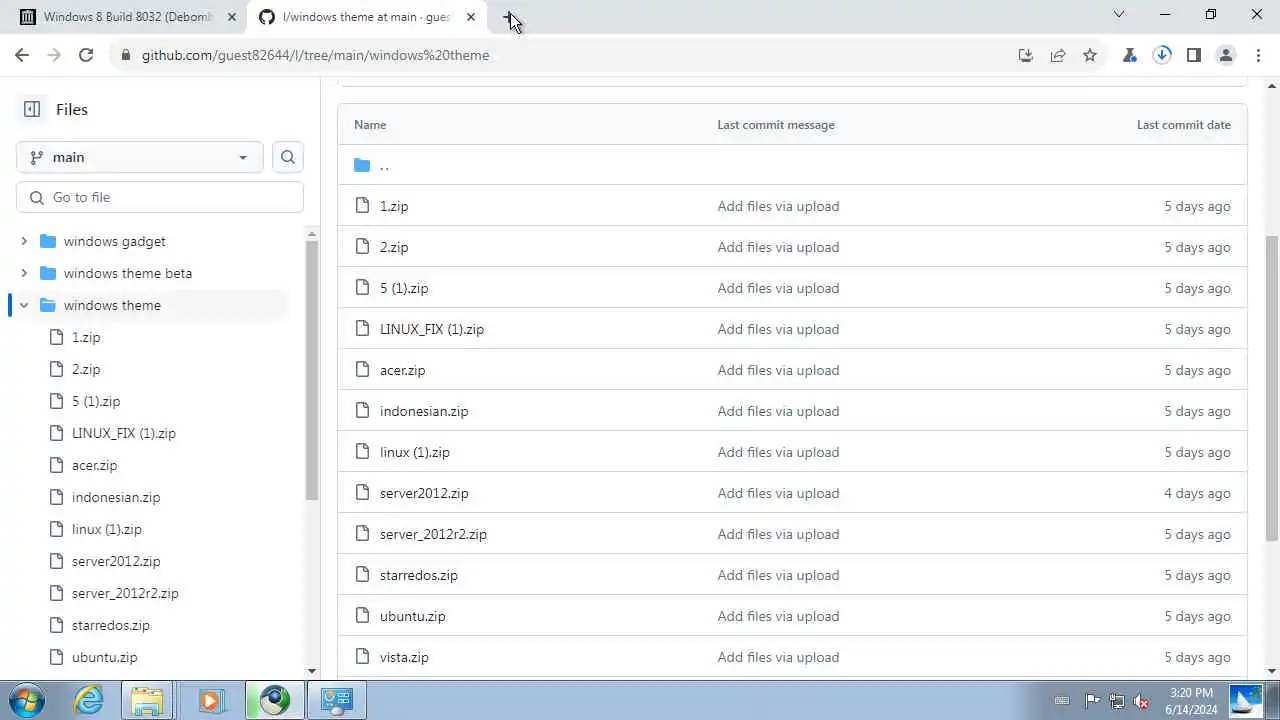Click the Last commit date column header
This screenshot has height=720, width=1280.
1183,125
